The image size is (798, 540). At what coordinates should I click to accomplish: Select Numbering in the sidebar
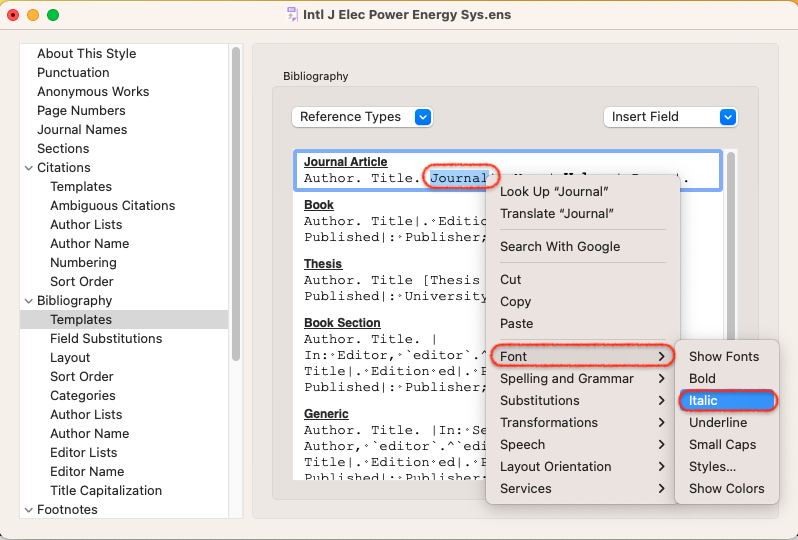[83, 263]
